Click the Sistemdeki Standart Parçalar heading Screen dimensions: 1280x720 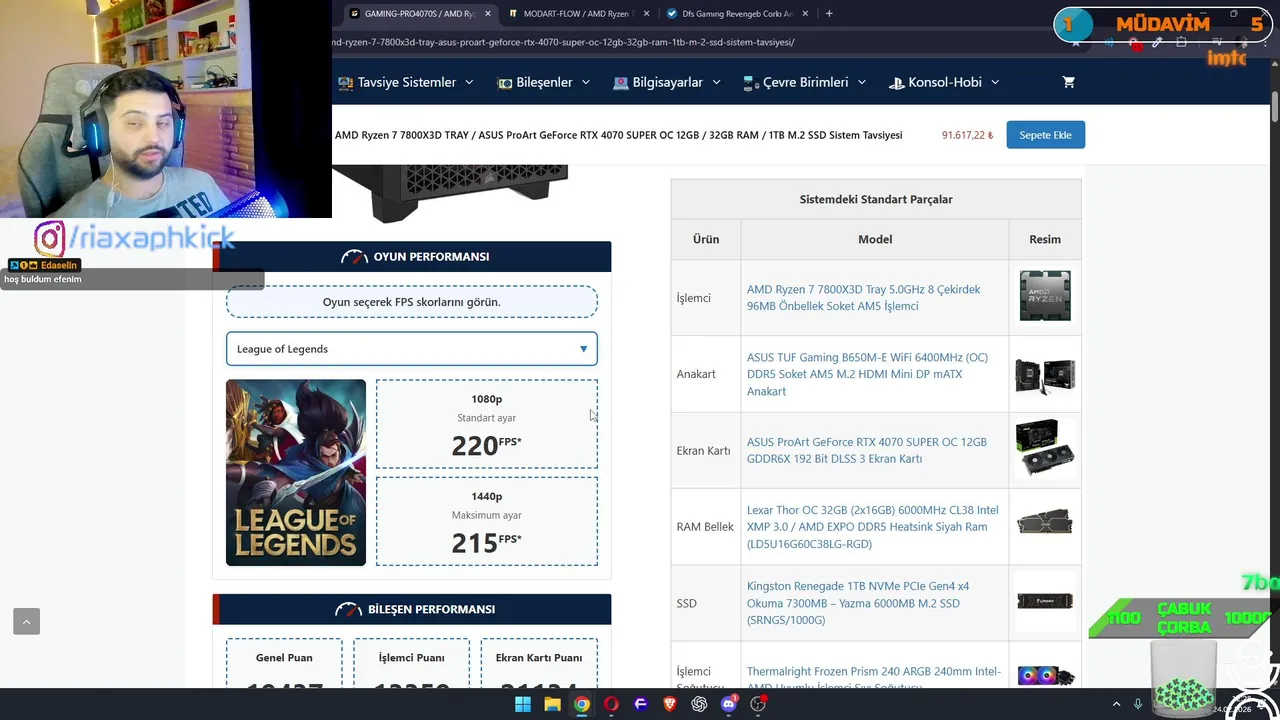coord(876,199)
